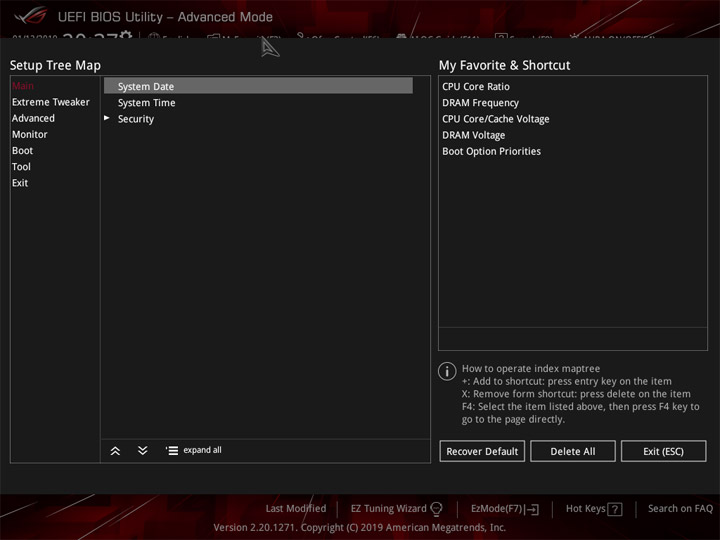The width and height of the screenshot is (720, 540).
Task: Select the Tool section
Action: point(21,166)
